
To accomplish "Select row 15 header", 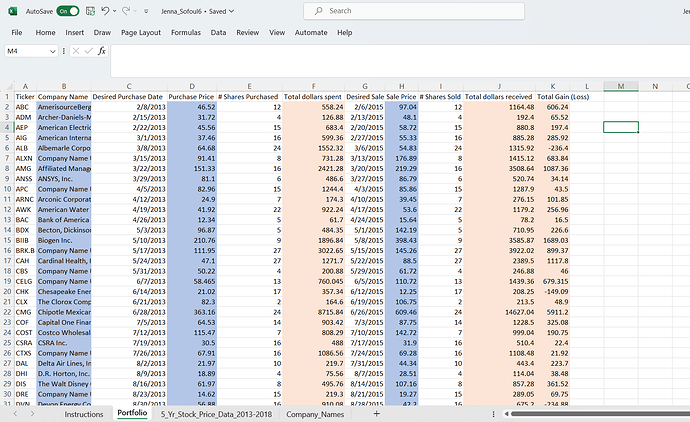I will [7, 240].
